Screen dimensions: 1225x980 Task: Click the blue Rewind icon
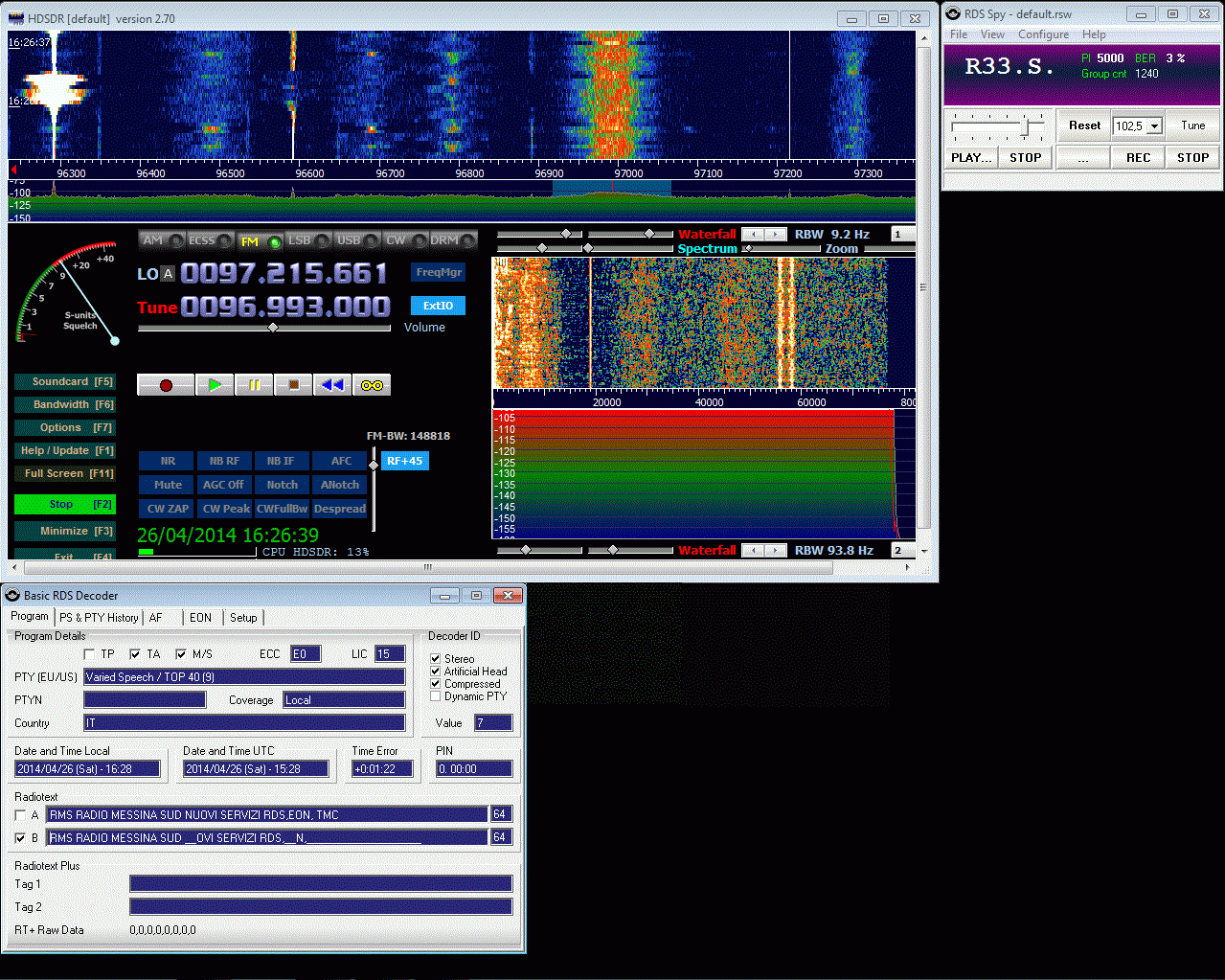[x=332, y=384]
